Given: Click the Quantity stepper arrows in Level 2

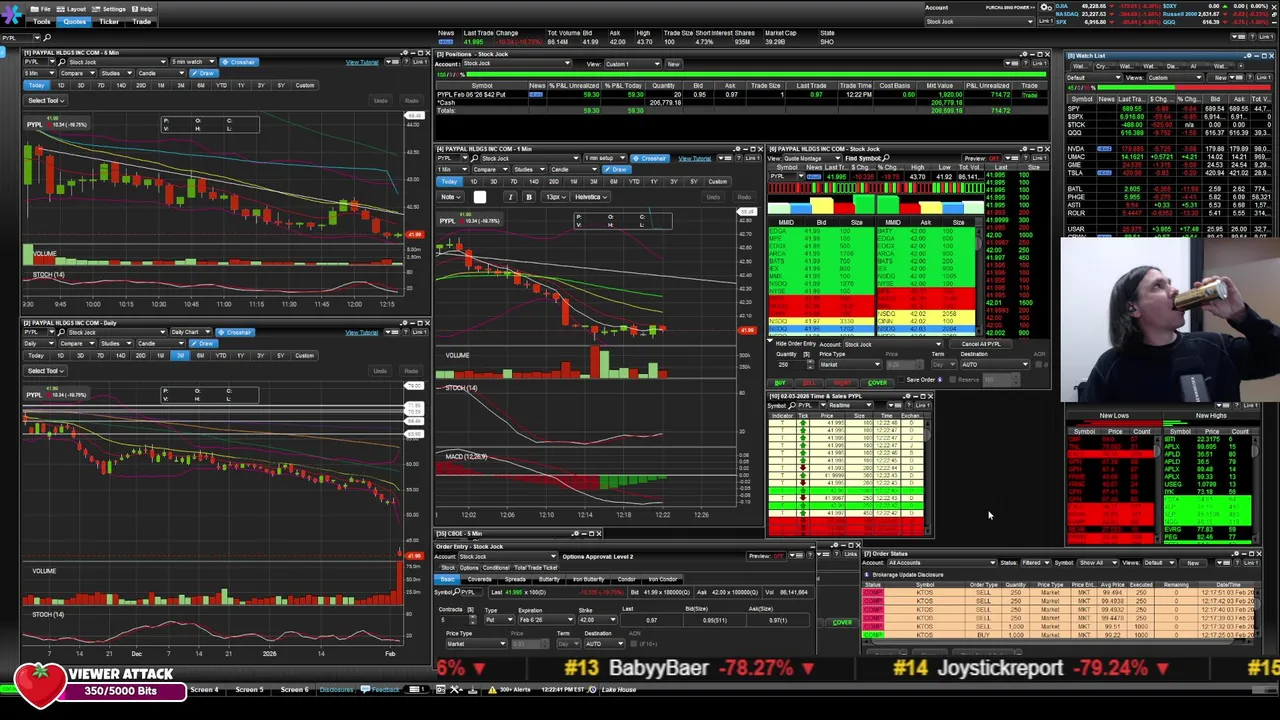Looking at the screenshot, I should [x=811, y=364].
